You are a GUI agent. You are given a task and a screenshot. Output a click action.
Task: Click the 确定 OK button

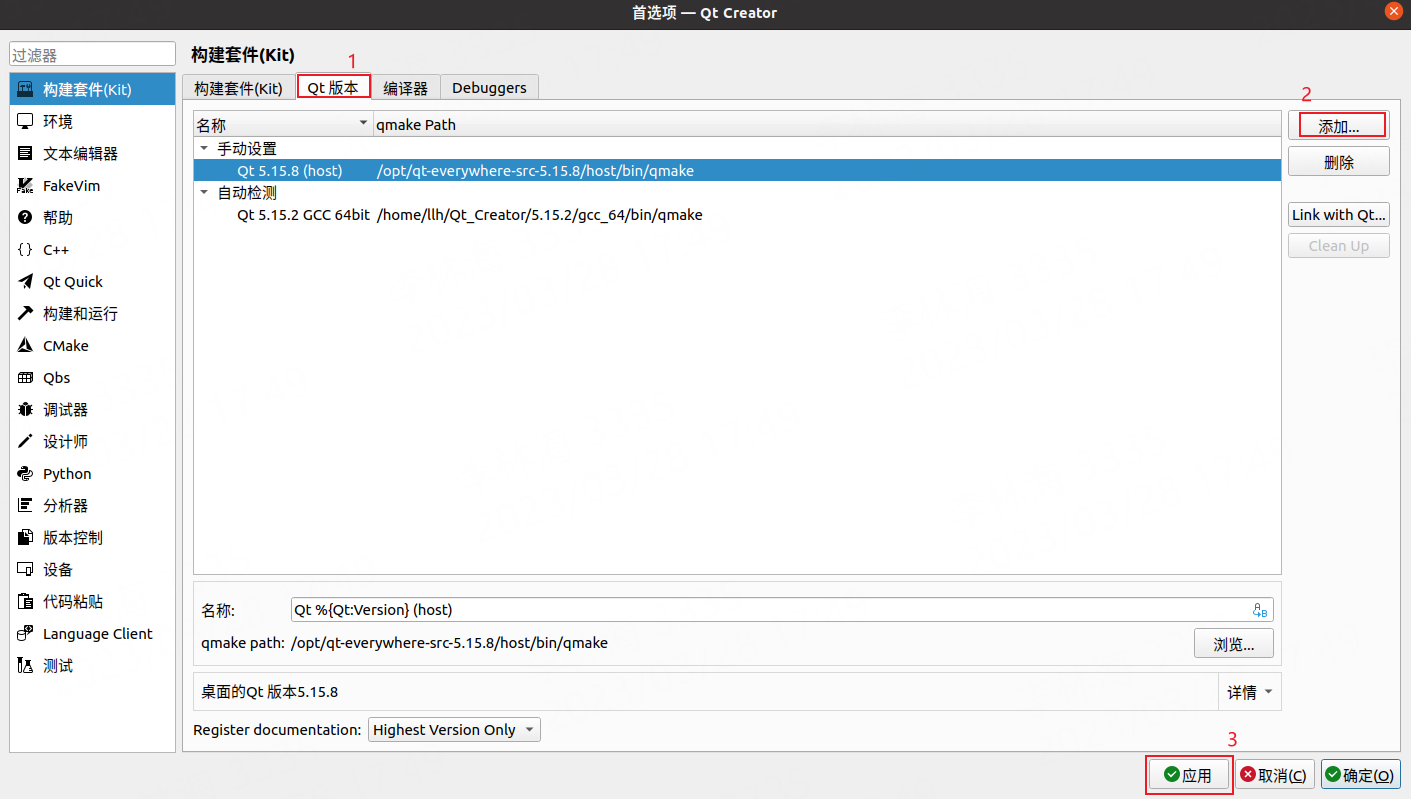(1360, 775)
